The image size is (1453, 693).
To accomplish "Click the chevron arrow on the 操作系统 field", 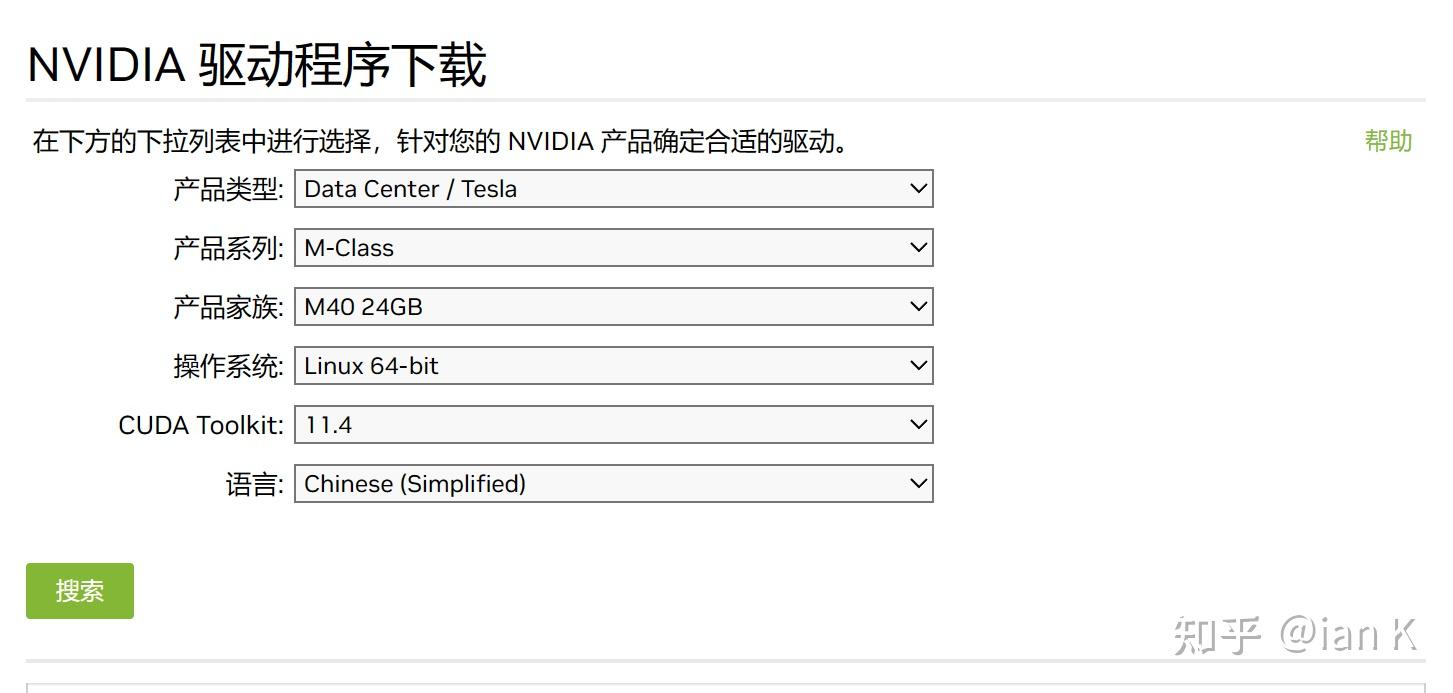I will coord(918,366).
